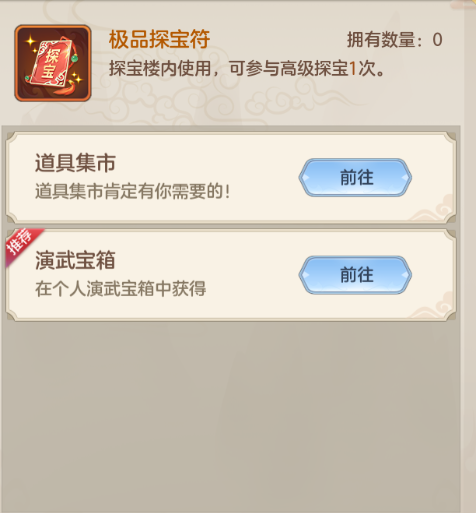Click the right edge scrollbar strip
The image size is (476, 513).
coord(470,257)
